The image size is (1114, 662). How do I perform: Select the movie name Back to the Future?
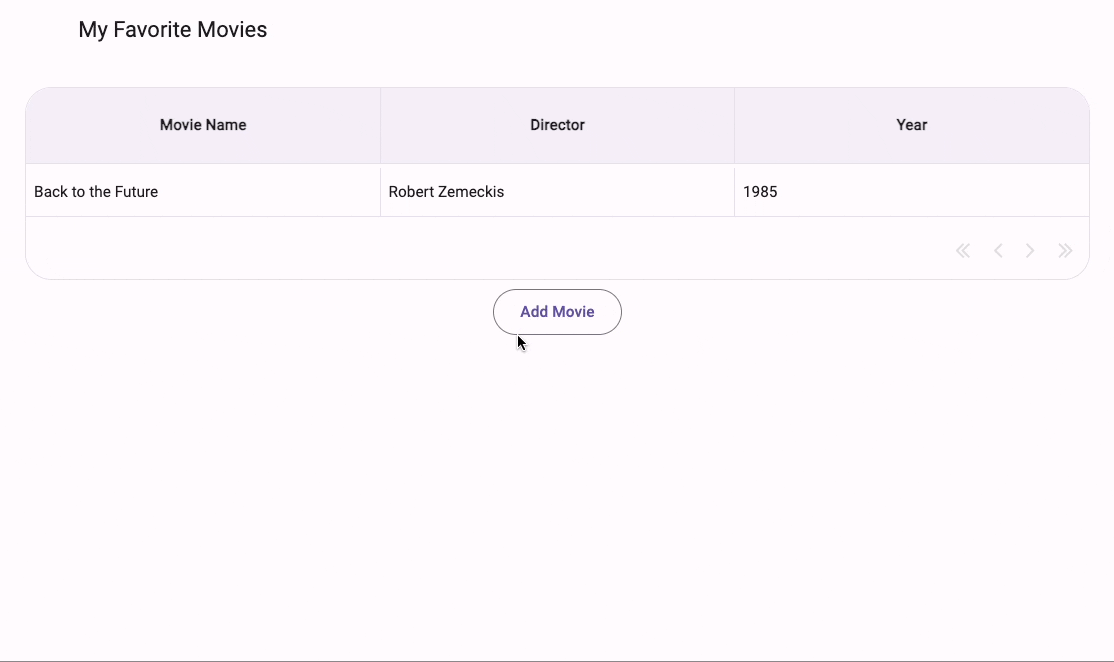tap(96, 191)
